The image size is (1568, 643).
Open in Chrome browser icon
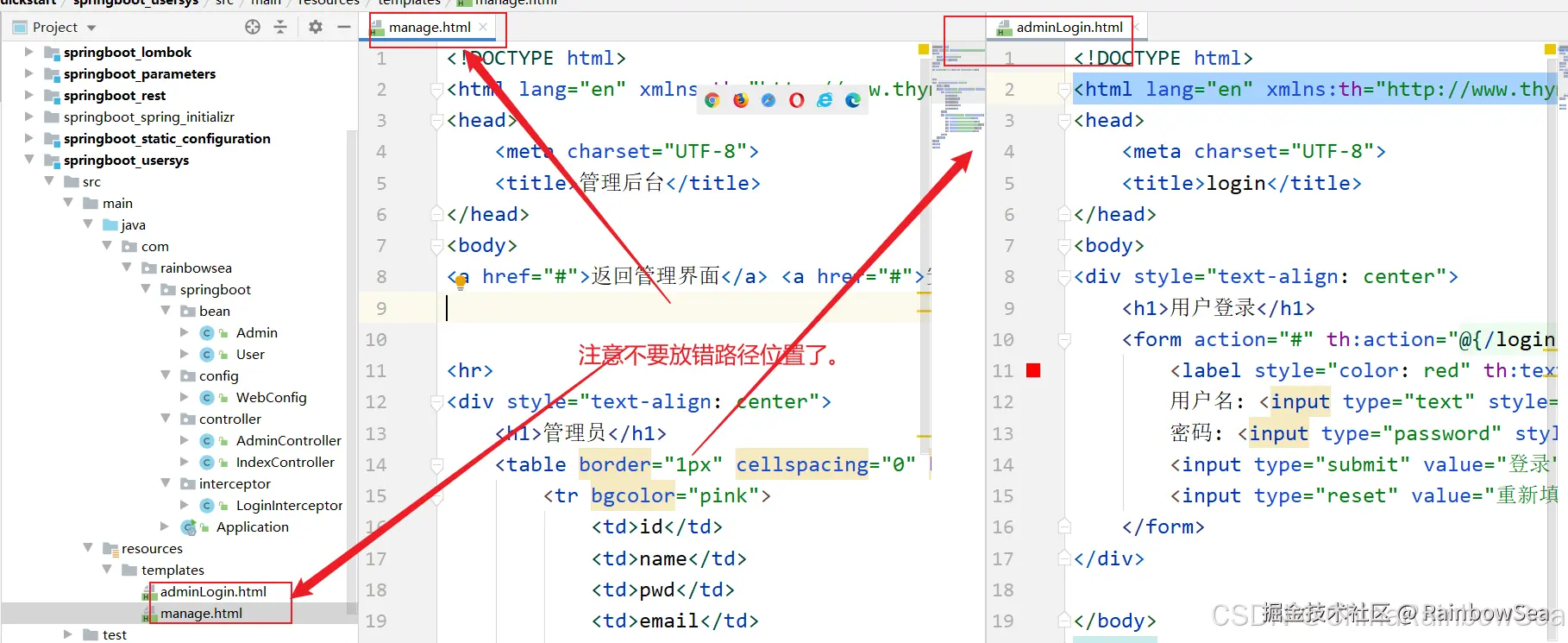[712, 100]
